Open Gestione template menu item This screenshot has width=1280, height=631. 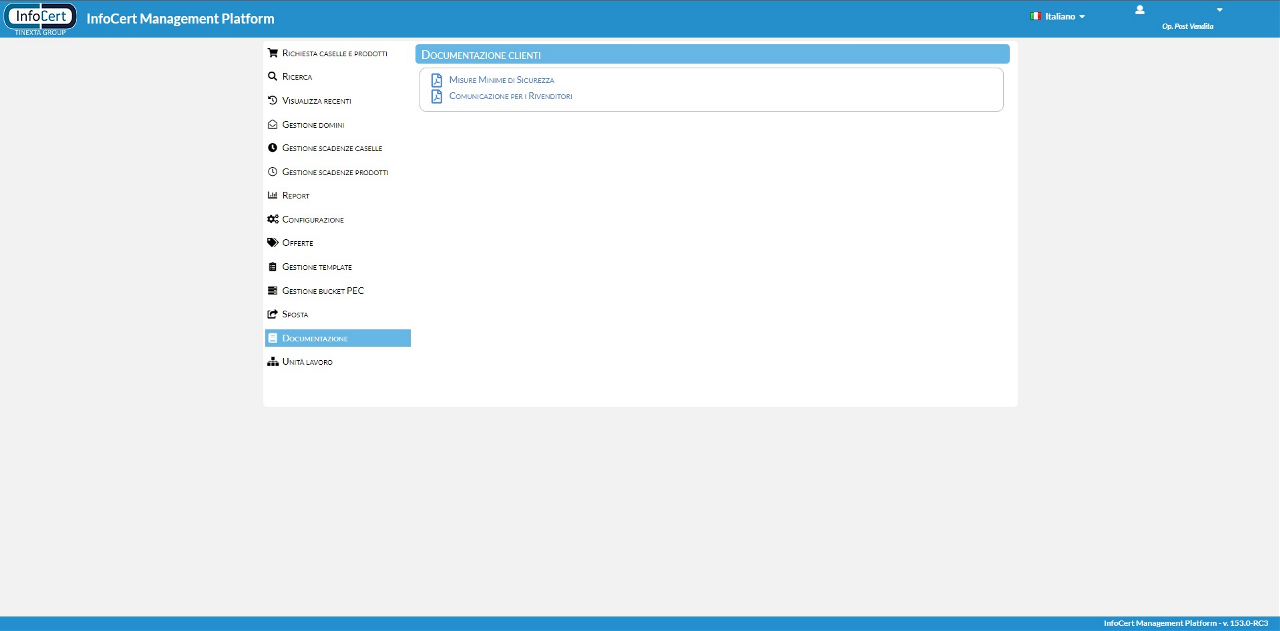(x=317, y=267)
